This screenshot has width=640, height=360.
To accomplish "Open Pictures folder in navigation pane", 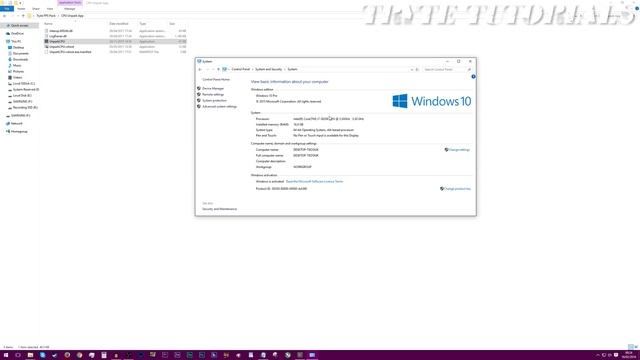I will (18, 71).
